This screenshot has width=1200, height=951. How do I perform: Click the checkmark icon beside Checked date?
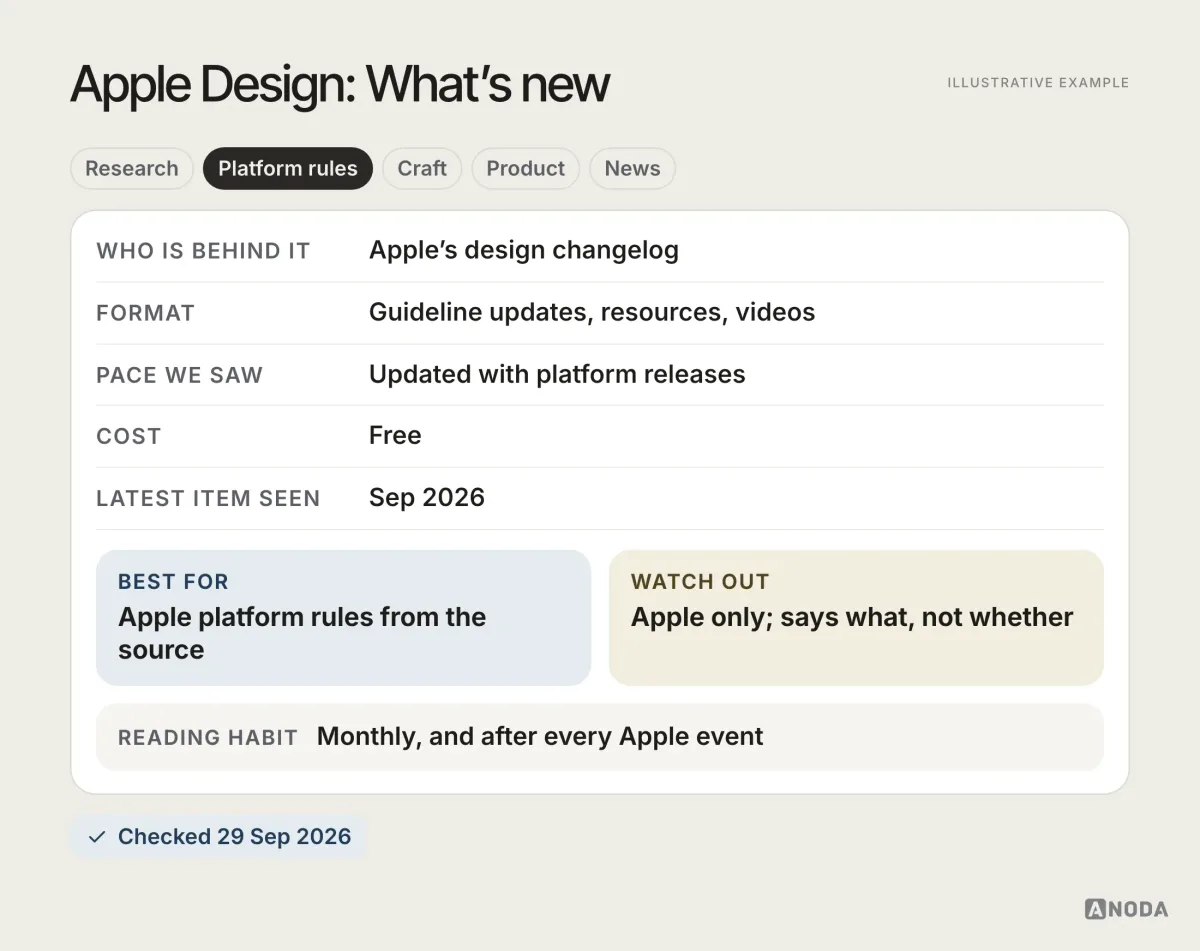(97, 837)
